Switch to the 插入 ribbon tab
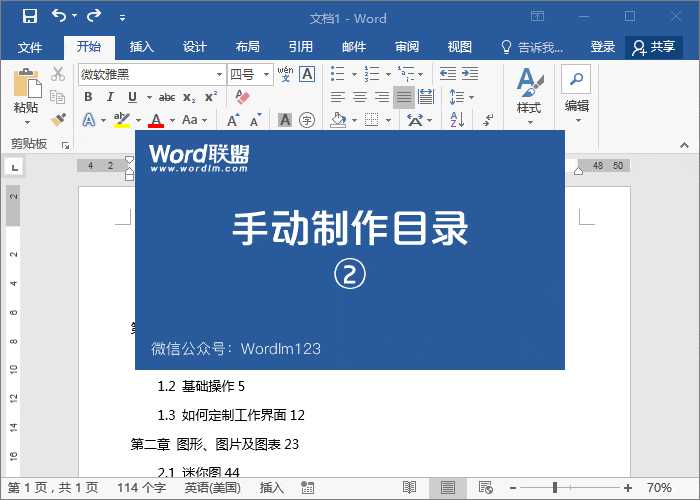Image resolution: width=700 pixels, height=500 pixels. [142, 47]
